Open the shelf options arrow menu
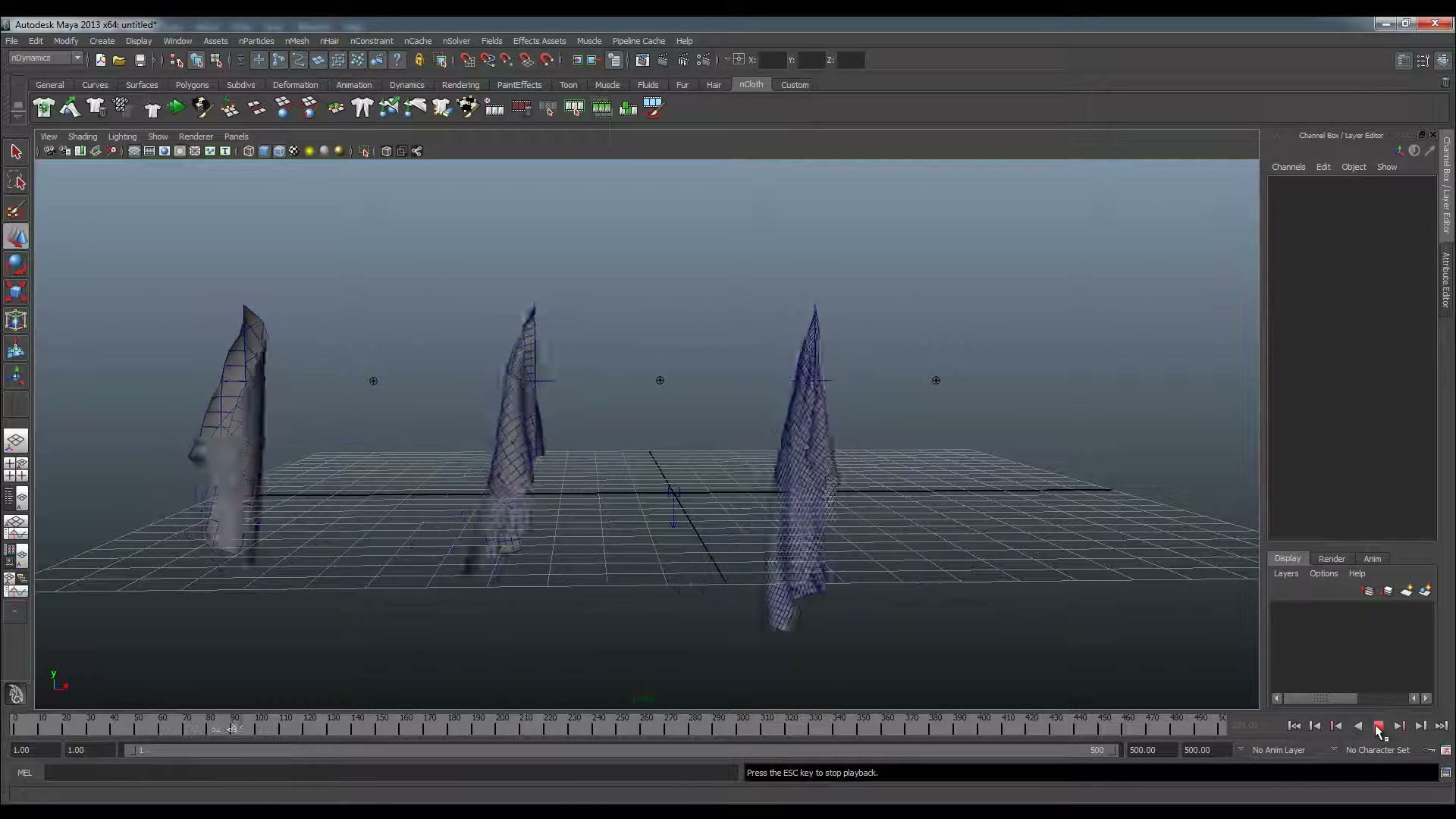 pos(17,116)
